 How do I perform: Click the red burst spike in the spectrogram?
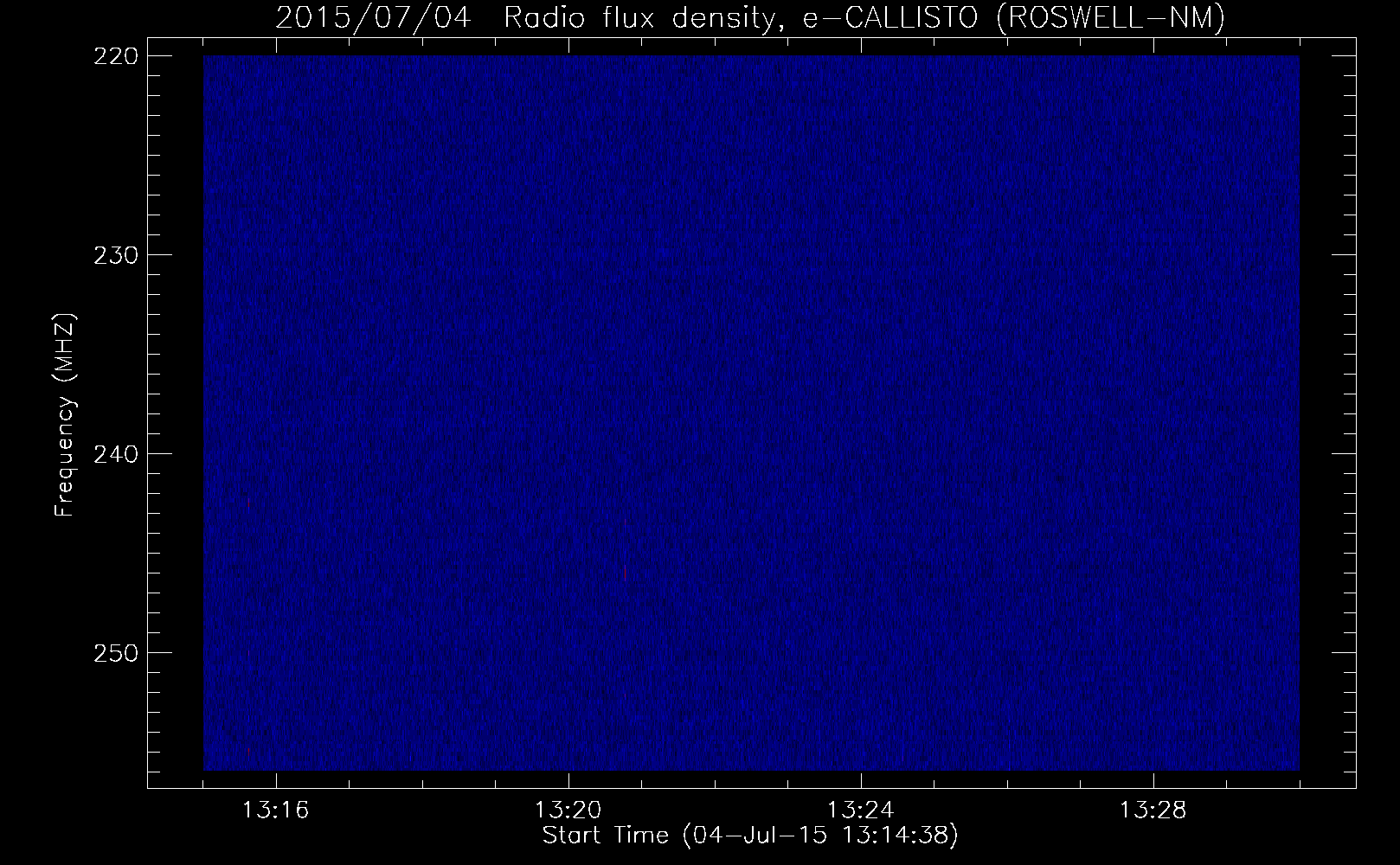click(625, 571)
